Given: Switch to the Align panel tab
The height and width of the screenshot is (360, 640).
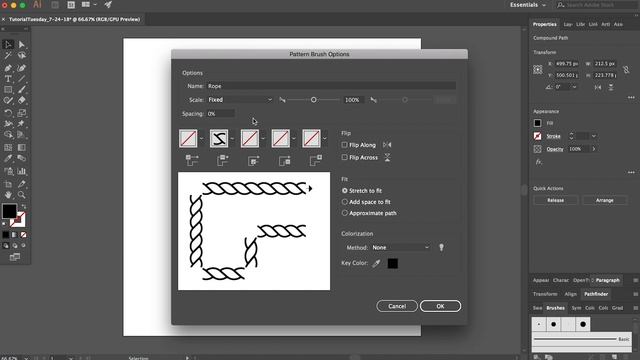Looking at the screenshot, I should click(570, 294).
